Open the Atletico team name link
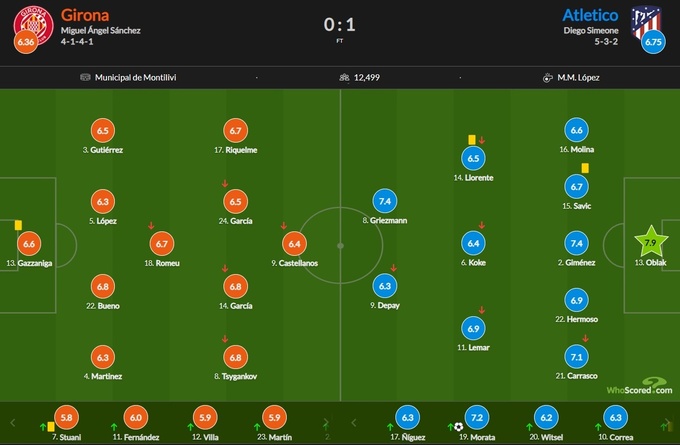Viewport: 680px width, 445px height. 590,15
